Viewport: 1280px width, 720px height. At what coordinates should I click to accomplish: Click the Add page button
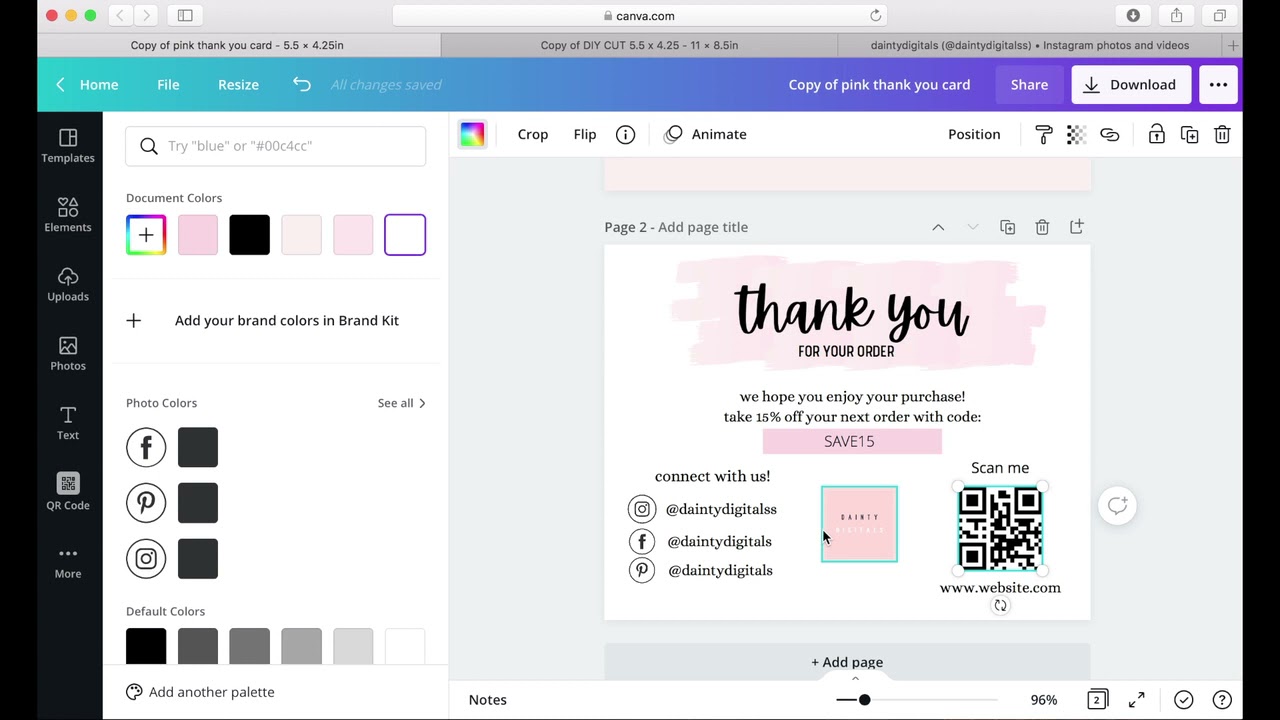tap(847, 662)
